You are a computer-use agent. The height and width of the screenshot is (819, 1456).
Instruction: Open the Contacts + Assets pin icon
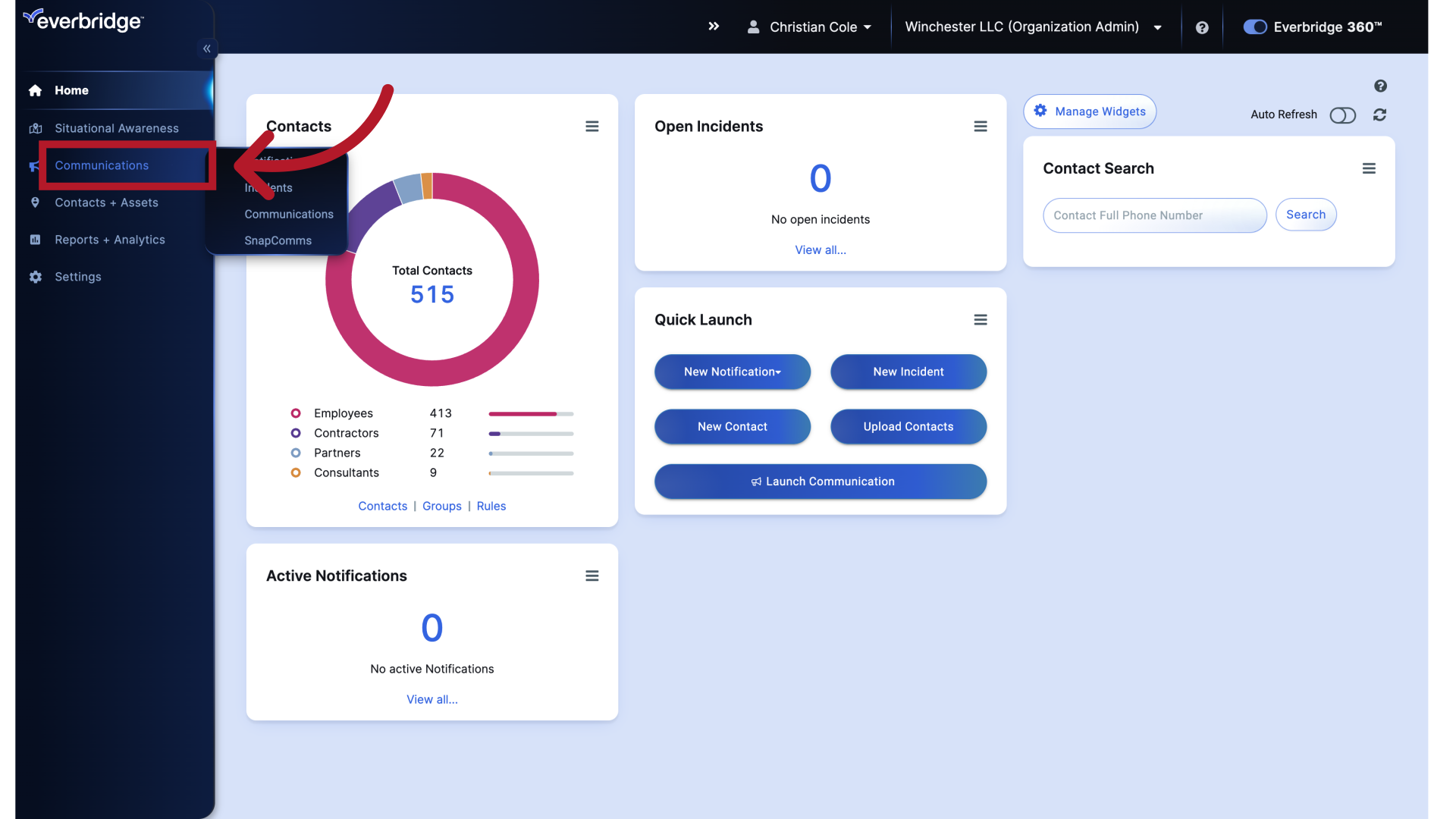point(36,202)
